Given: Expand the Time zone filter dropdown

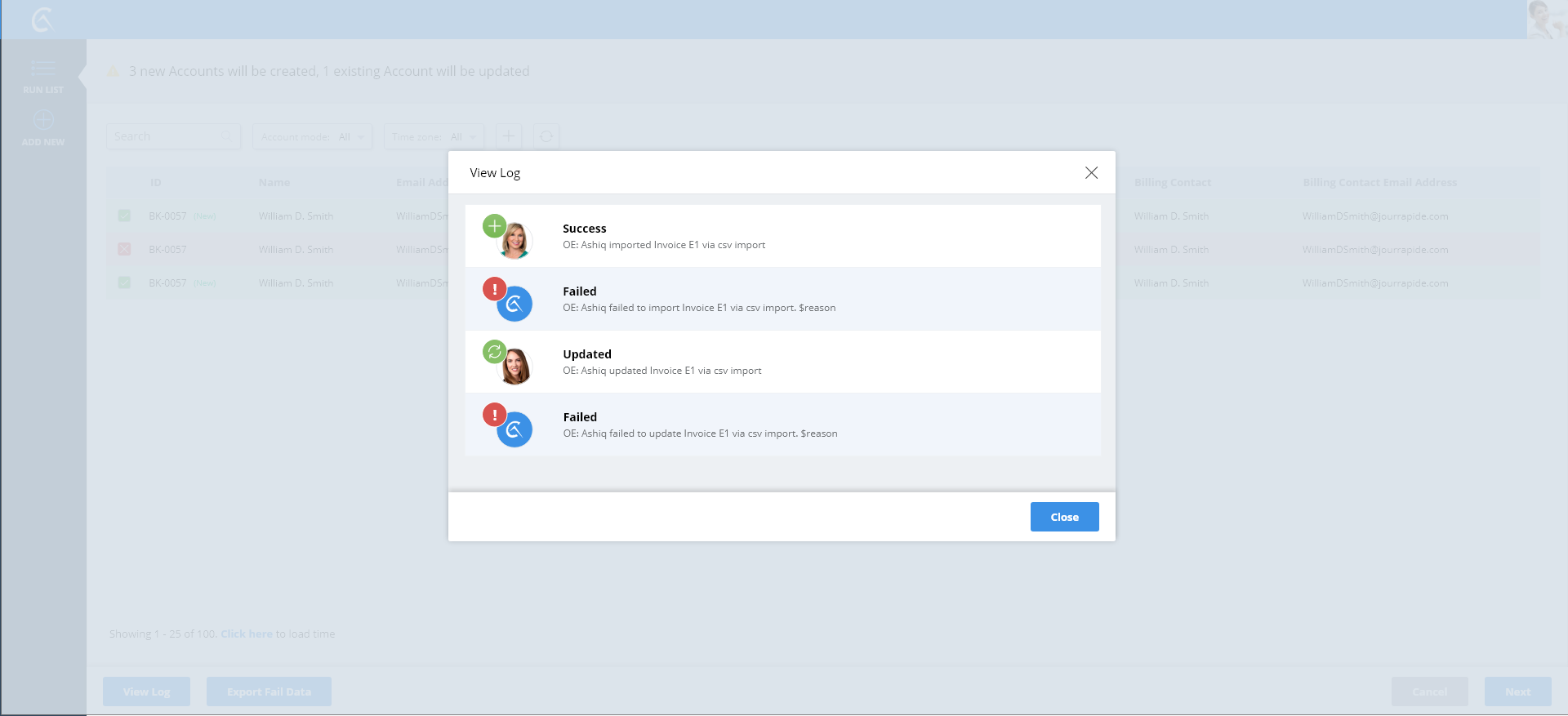Looking at the screenshot, I should point(434,137).
